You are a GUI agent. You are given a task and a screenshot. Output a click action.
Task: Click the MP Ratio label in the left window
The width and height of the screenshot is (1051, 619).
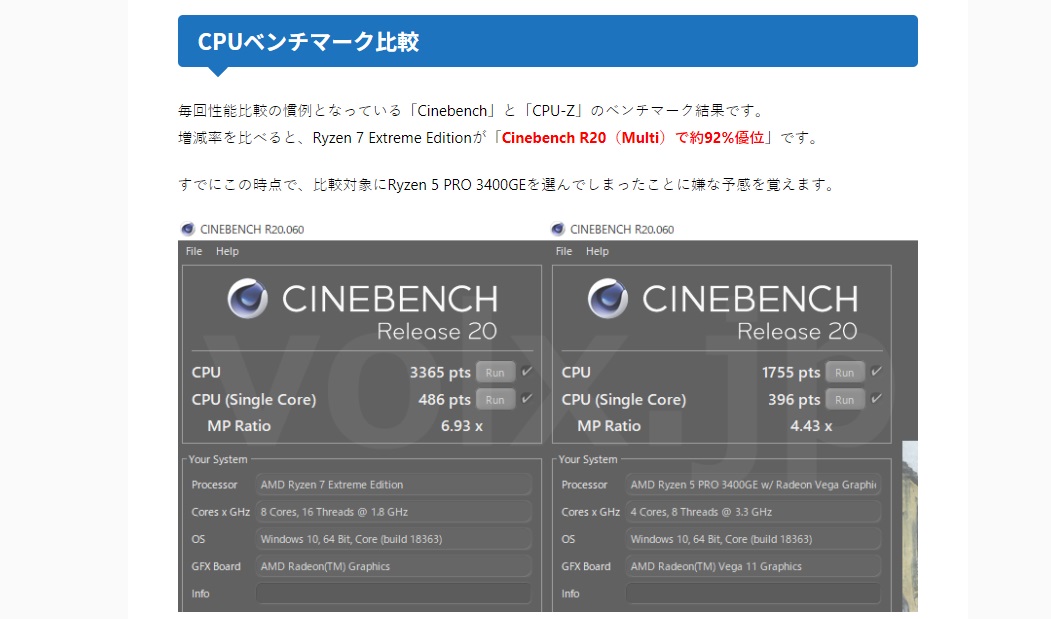[x=239, y=426]
